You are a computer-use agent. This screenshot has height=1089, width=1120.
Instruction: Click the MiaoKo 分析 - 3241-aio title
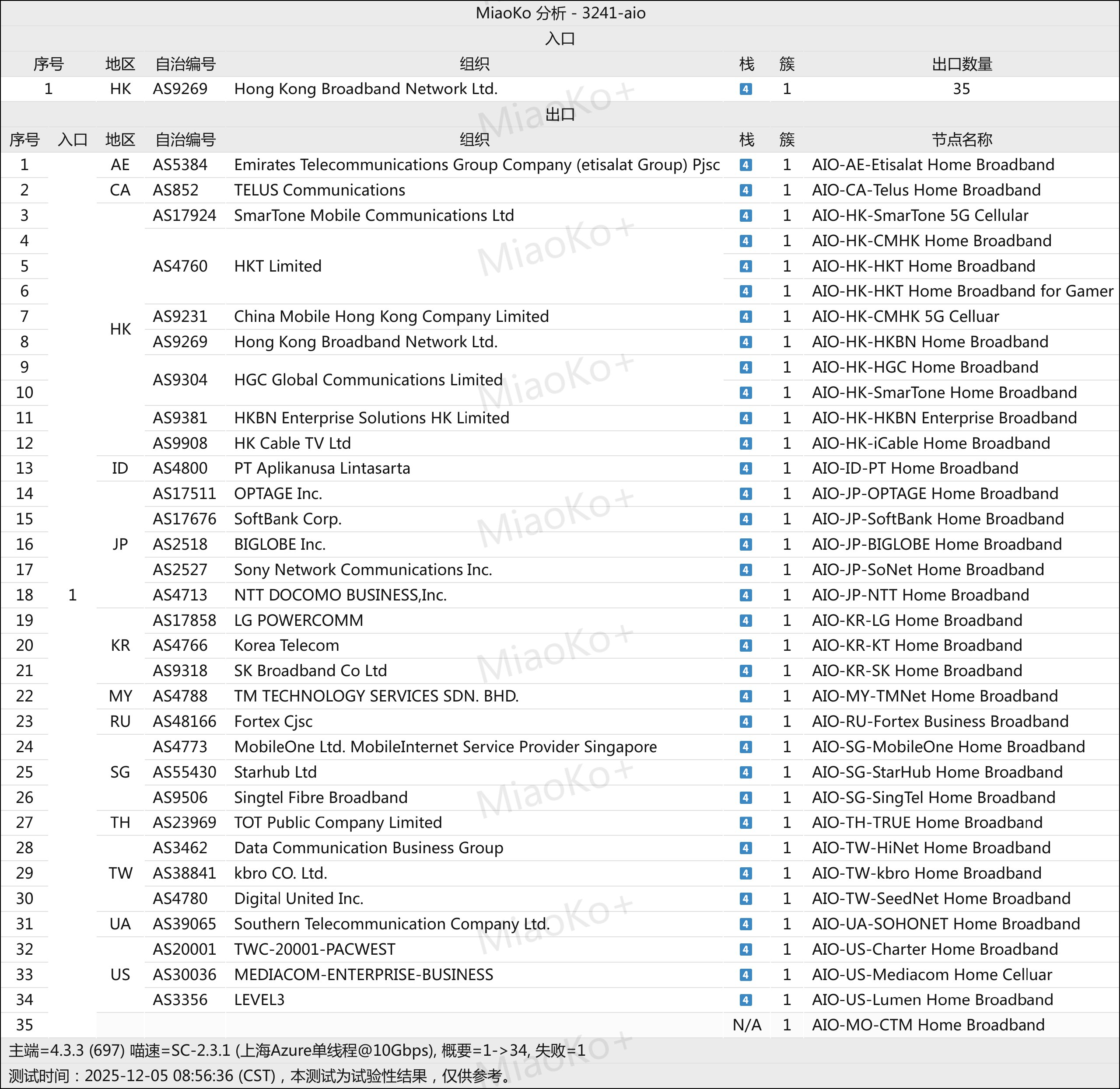click(x=560, y=13)
